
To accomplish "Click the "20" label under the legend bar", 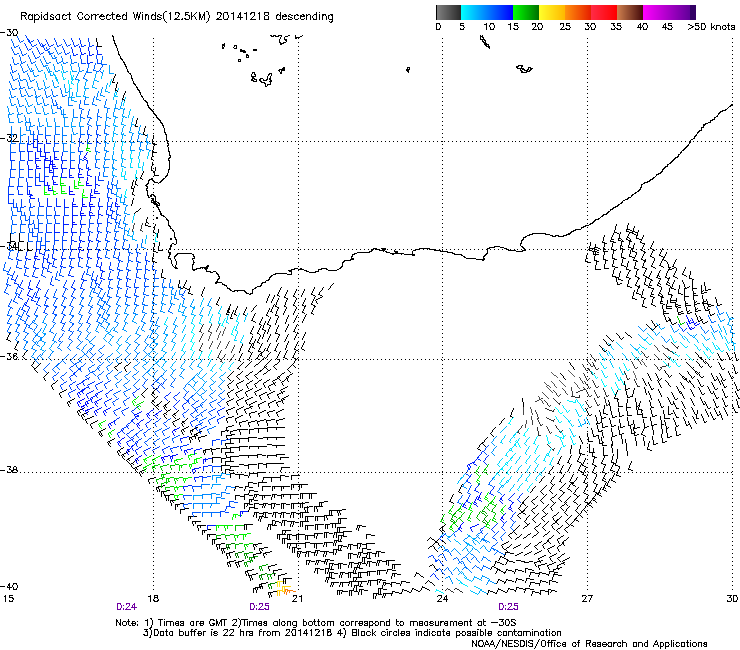I will pos(537,27).
